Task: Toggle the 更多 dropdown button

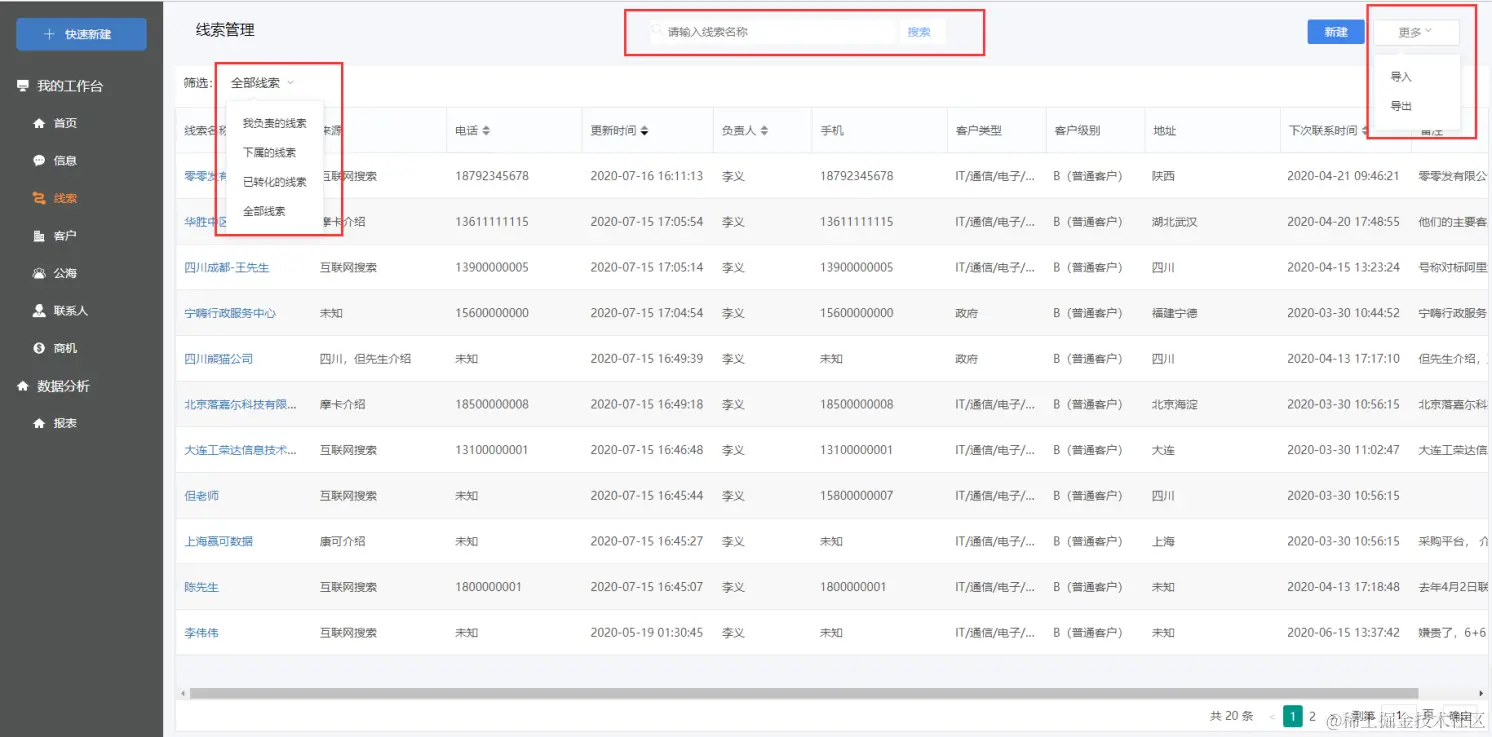Action: coord(1416,32)
